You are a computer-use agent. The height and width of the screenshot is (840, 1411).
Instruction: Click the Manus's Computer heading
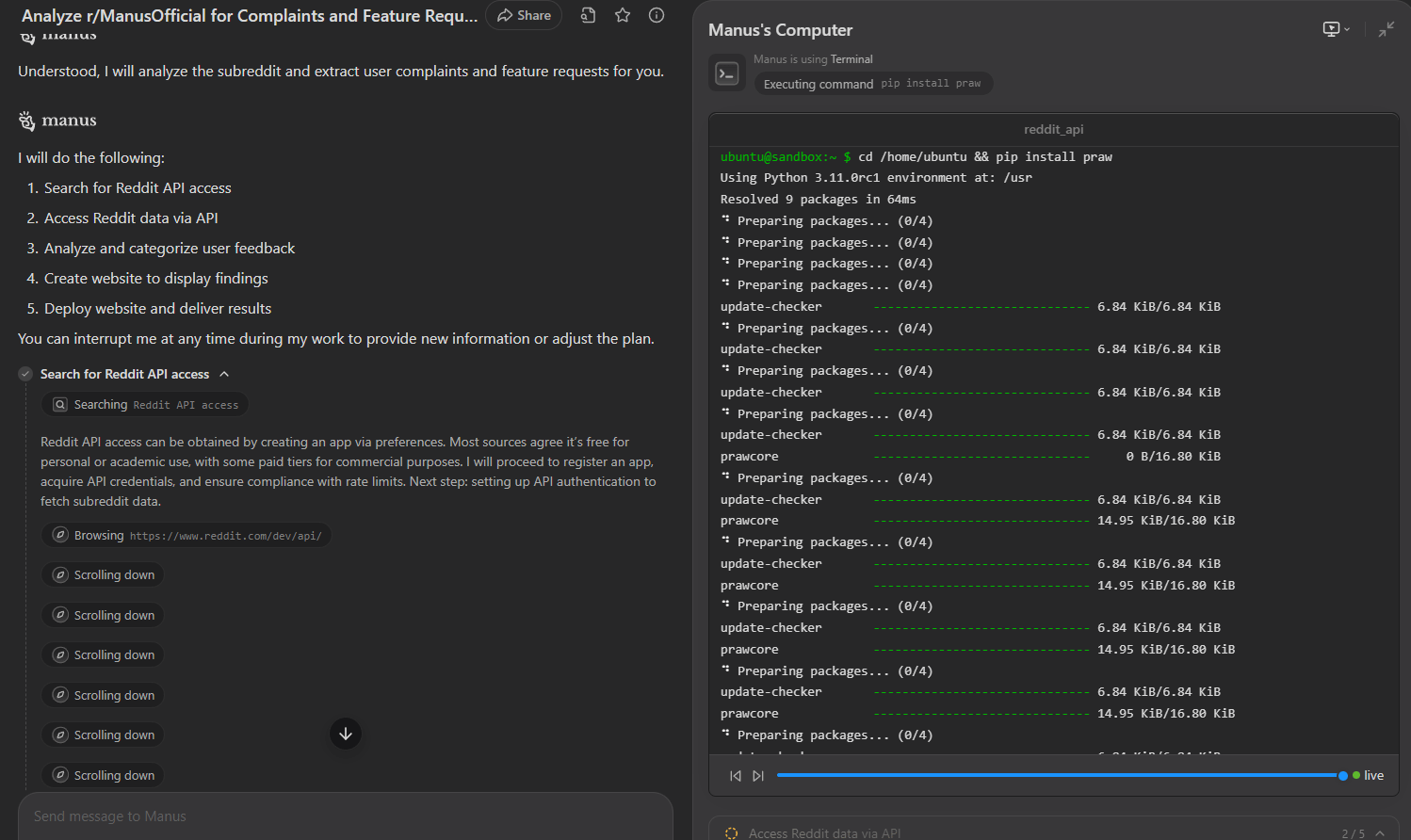pos(780,30)
